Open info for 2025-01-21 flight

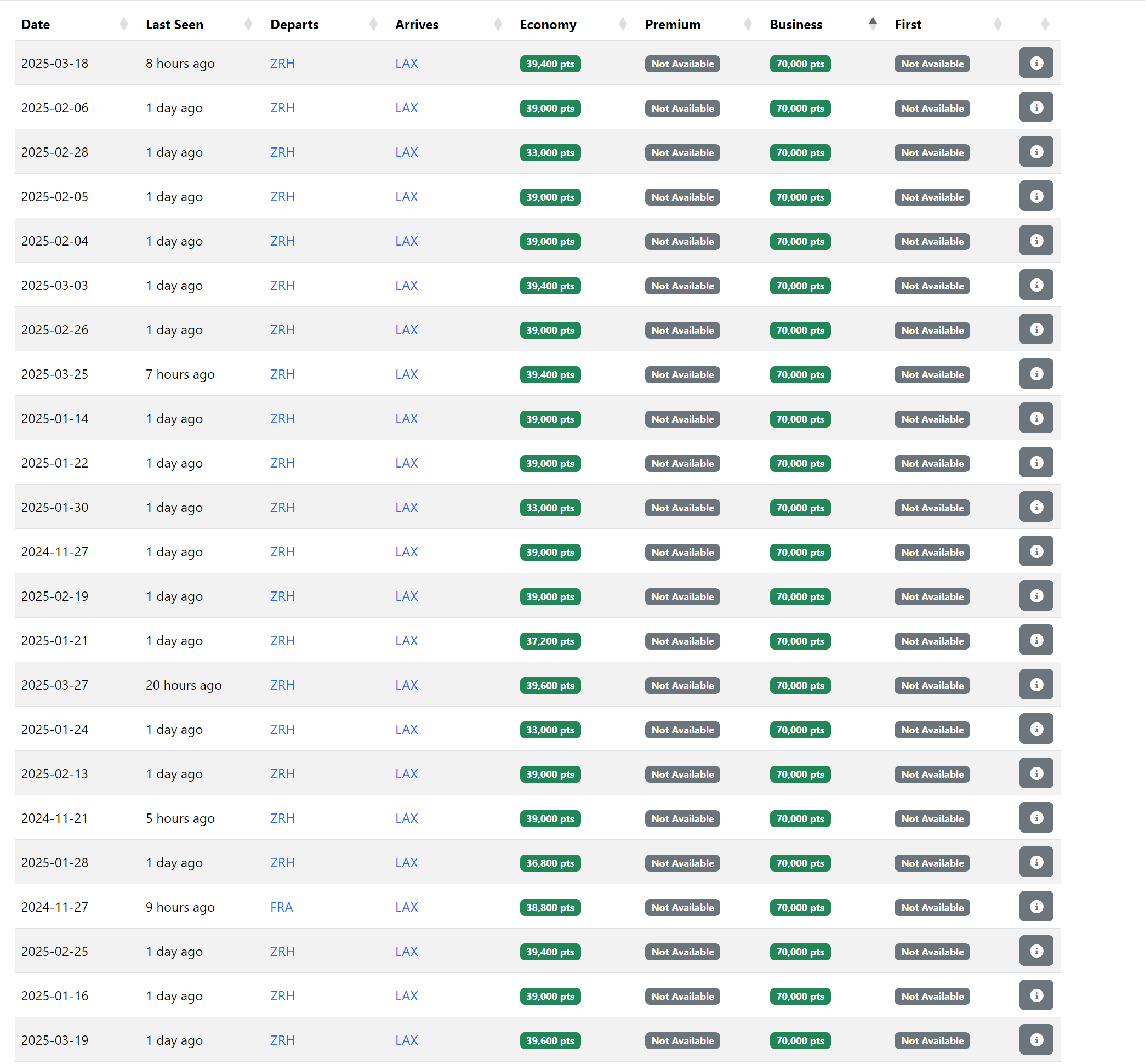pos(1035,640)
